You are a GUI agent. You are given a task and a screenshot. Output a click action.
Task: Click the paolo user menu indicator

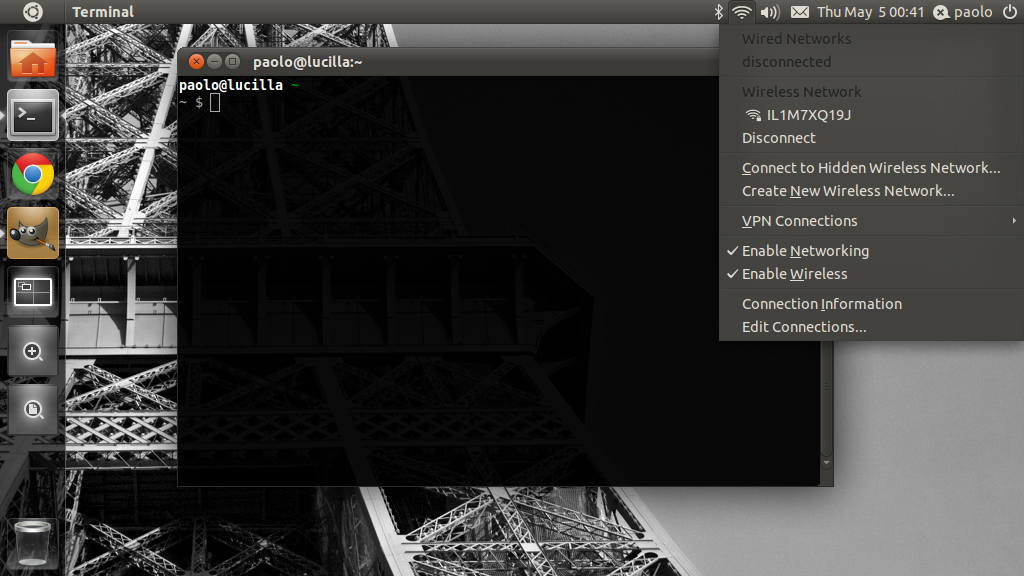click(x=963, y=12)
